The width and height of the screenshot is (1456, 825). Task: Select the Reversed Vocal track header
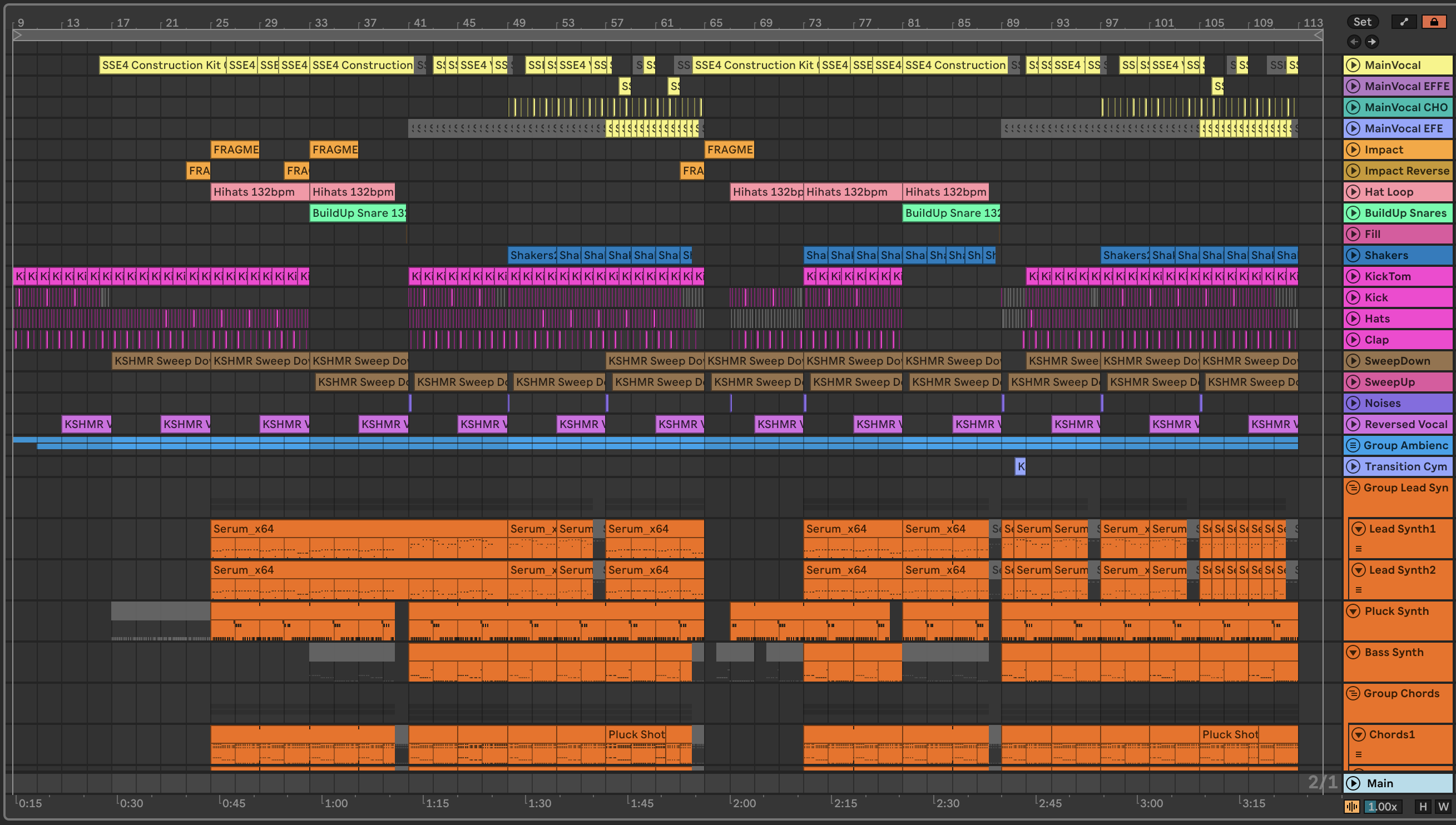pyautogui.click(x=1405, y=424)
